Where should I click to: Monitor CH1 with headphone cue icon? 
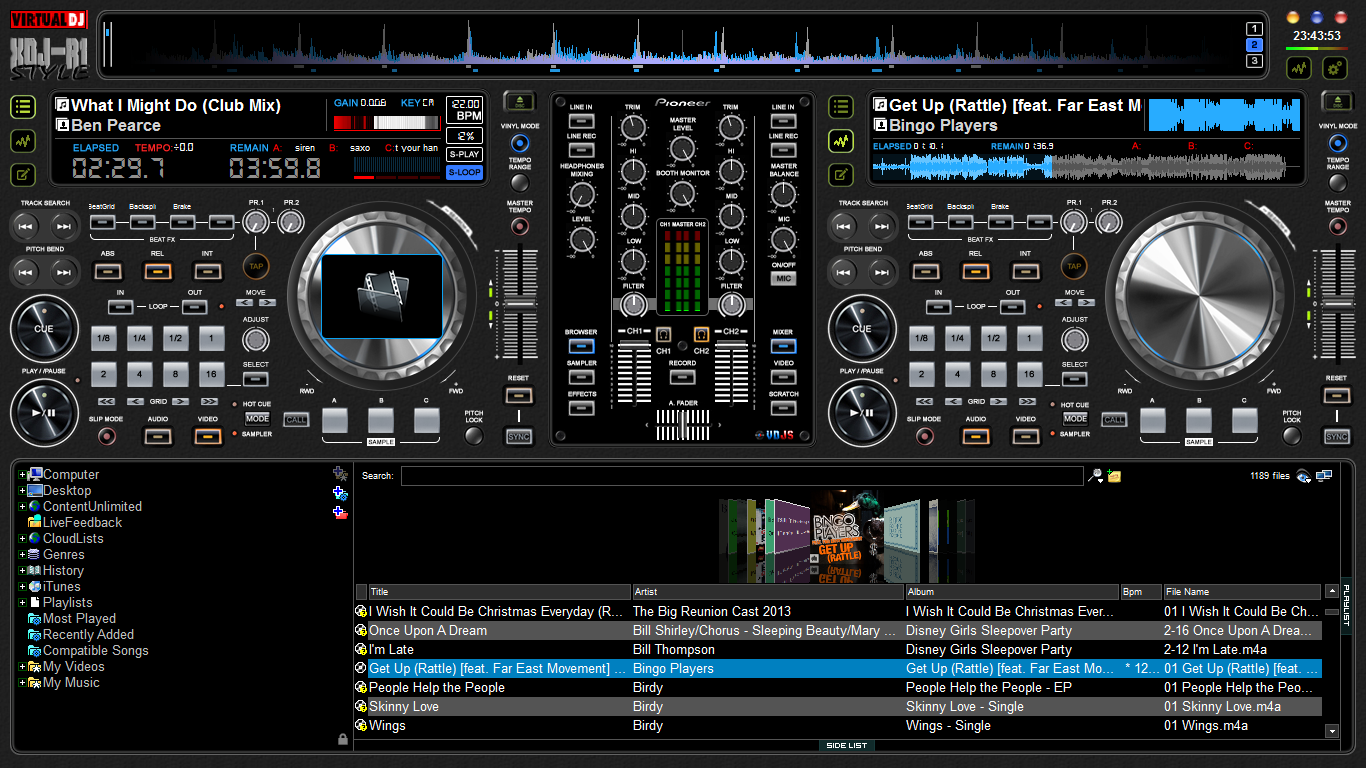click(663, 335)
